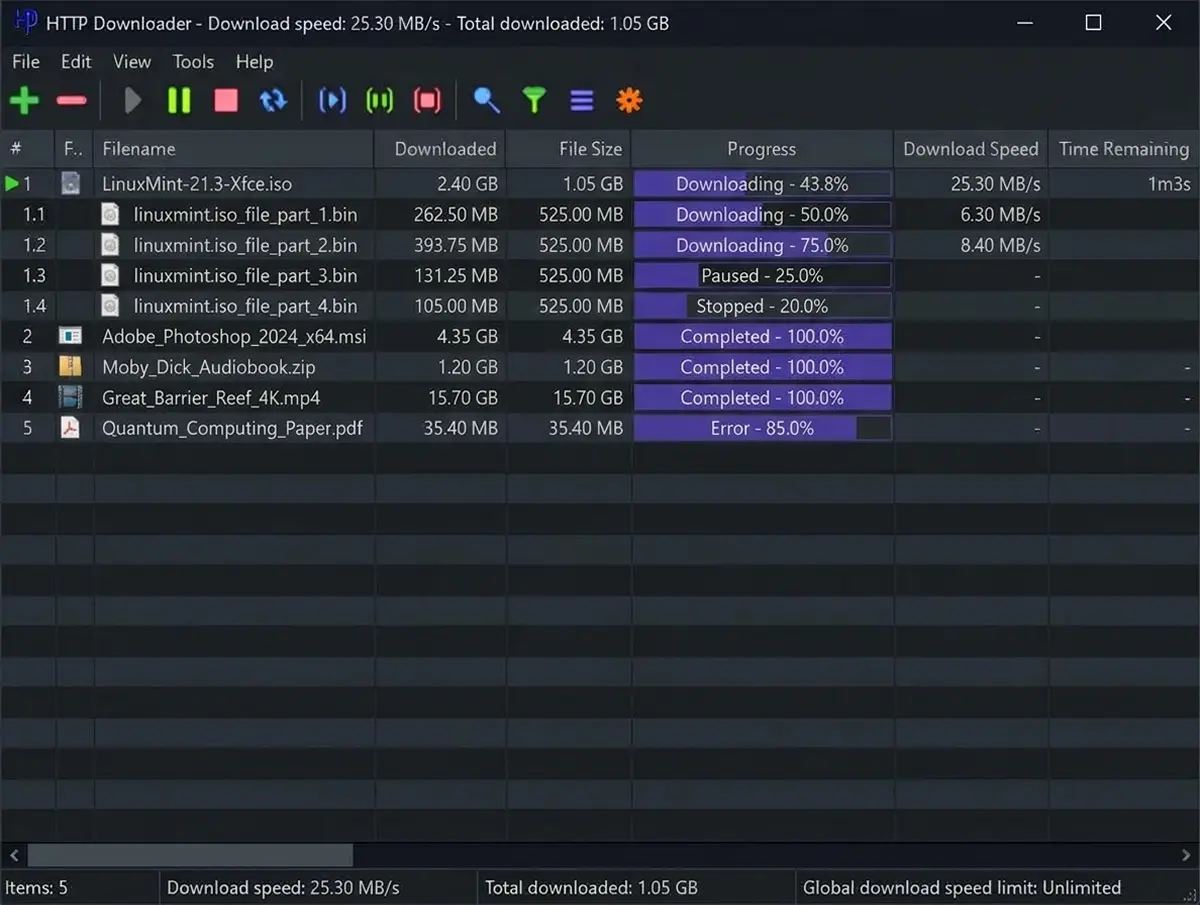
Task: Click the disc icon for LinuxMint-21.3-Xfce.iso
Action: point(70,184)
